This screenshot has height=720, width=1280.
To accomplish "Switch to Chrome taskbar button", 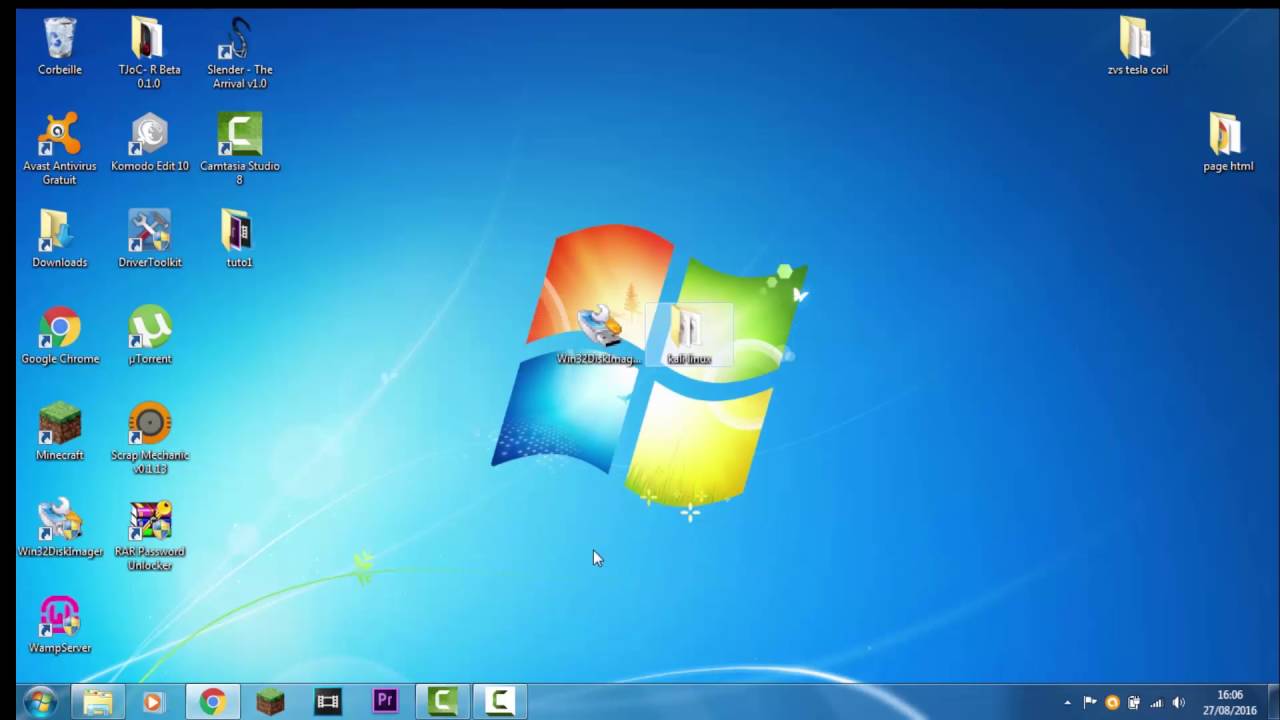I will 211,702.
